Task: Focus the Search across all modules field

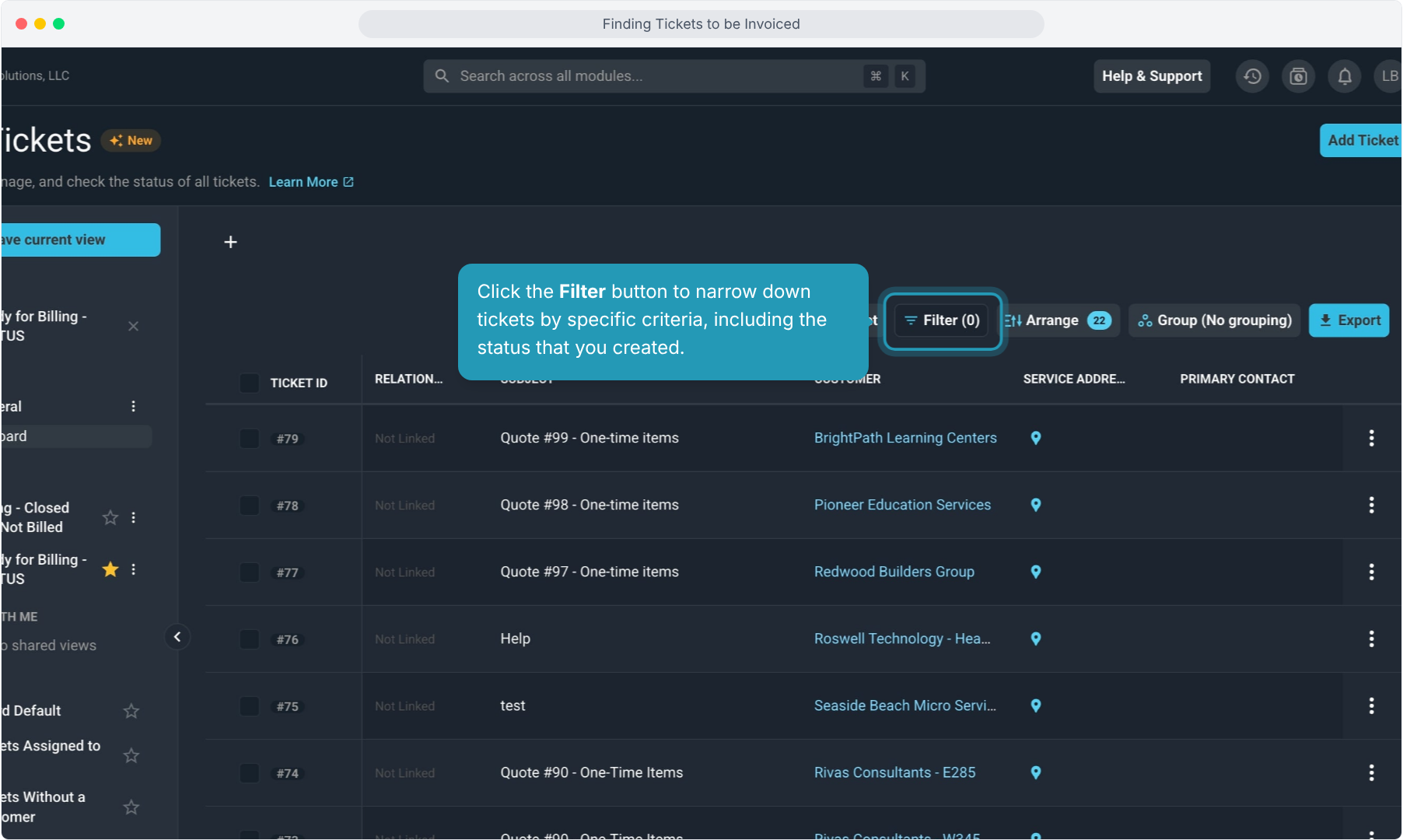Action: coord(674,76)
